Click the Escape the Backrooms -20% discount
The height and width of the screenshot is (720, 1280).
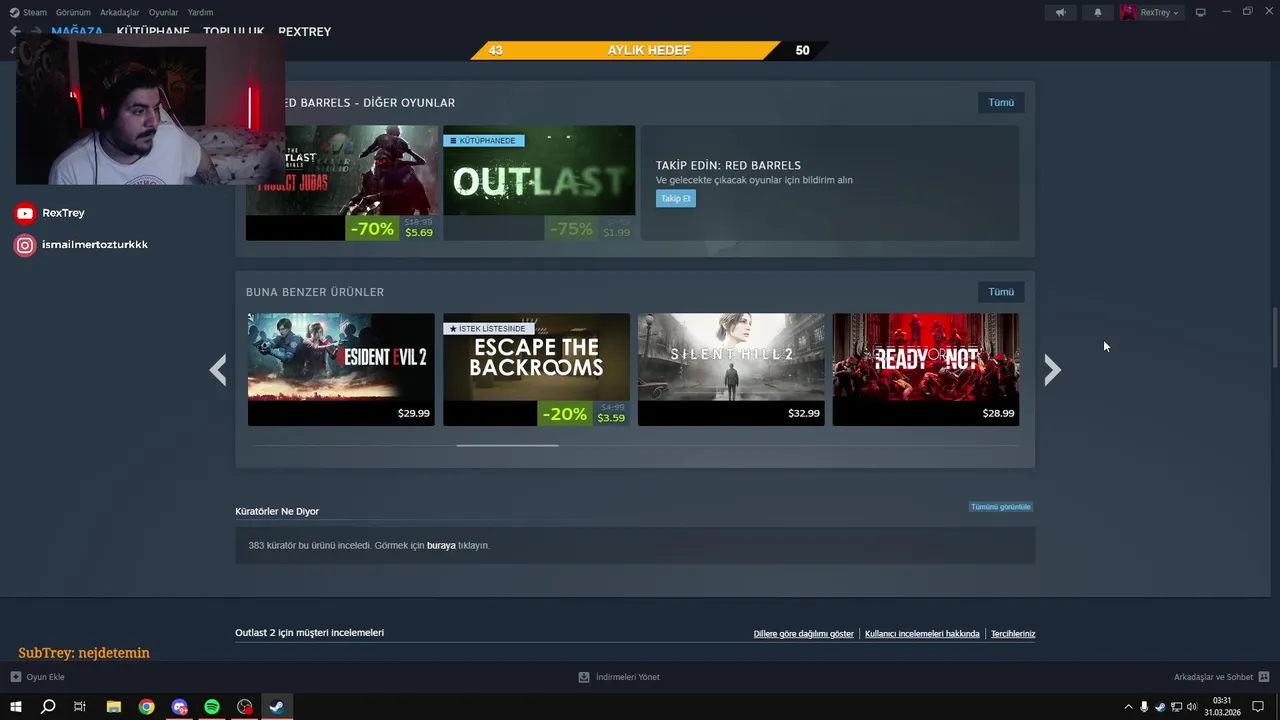[565, 413]
